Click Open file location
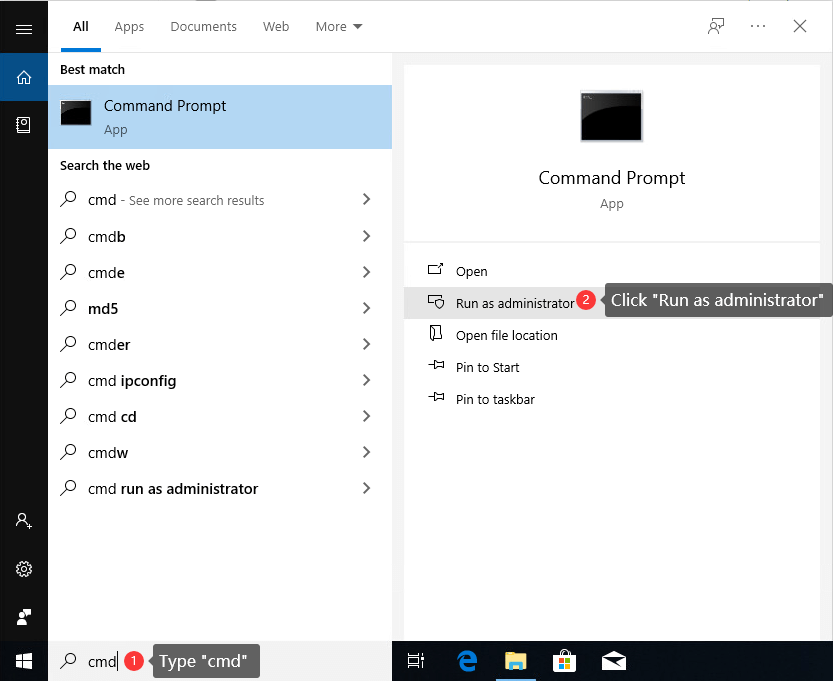 [611, 335]
